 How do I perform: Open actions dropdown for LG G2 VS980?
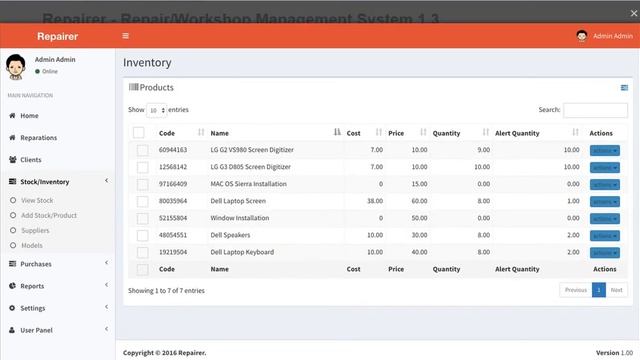point(604,151)
